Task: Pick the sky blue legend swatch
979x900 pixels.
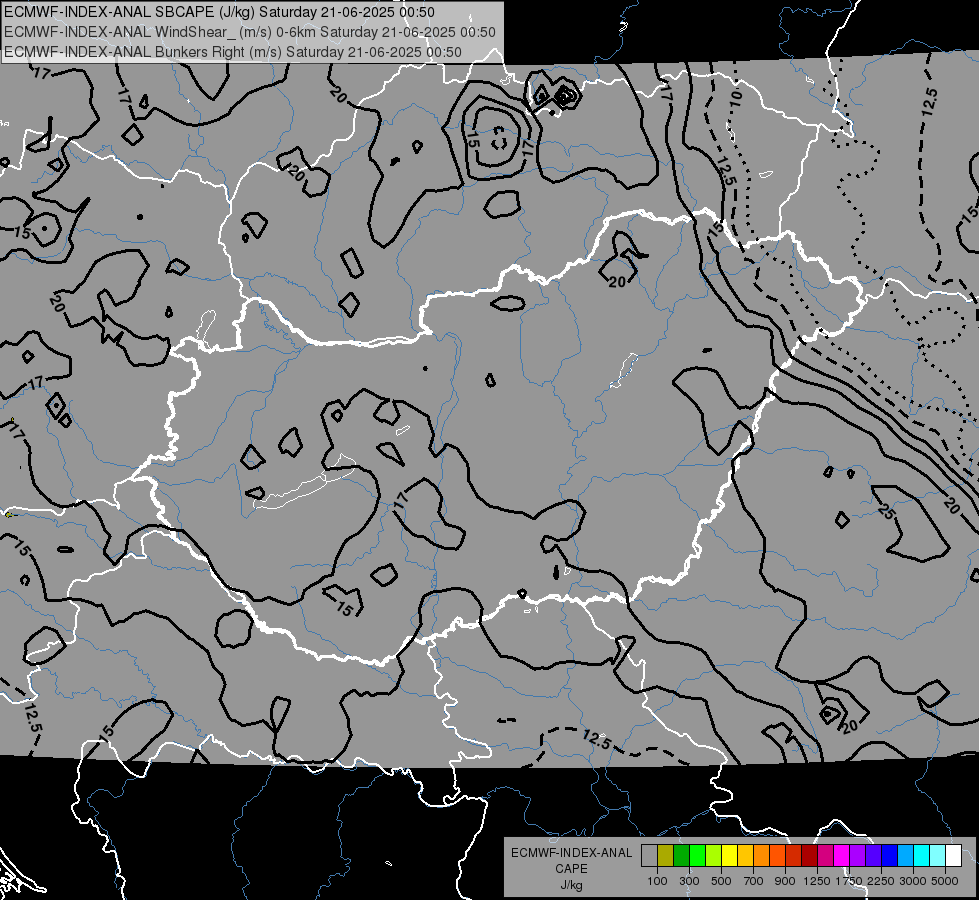Action: pyautogui.click(x=905, y=855)
